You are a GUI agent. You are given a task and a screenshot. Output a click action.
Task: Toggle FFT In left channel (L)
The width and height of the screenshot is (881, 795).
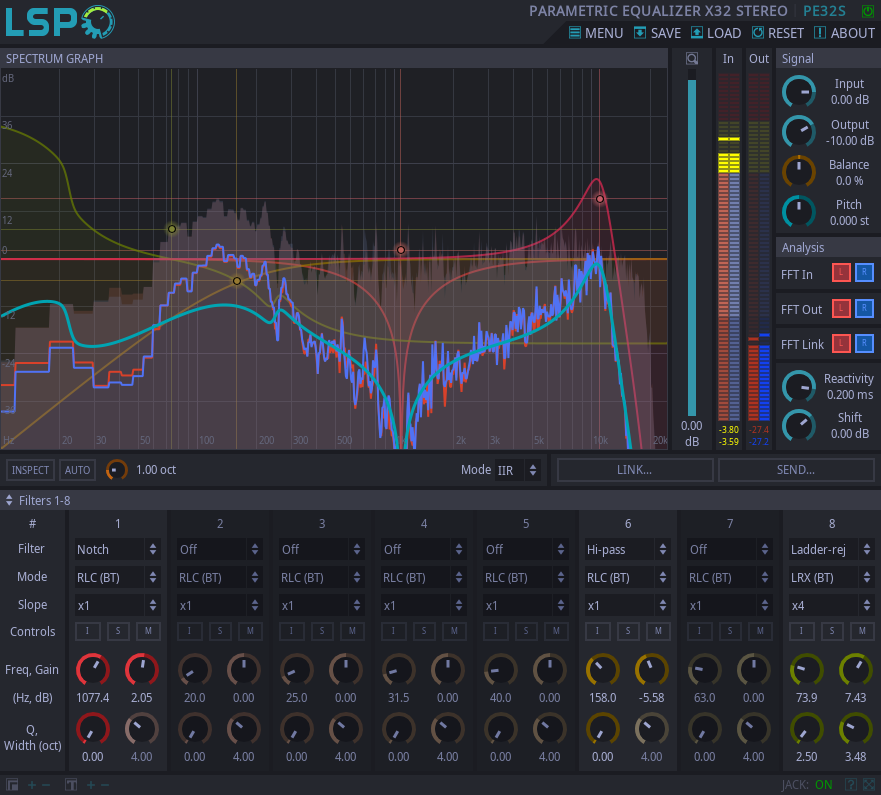click(x=841, y=273)
